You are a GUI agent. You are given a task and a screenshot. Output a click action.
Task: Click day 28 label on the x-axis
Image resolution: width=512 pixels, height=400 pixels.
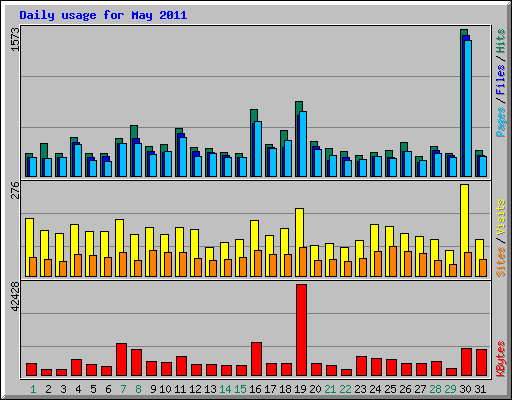tap(435, 389)
